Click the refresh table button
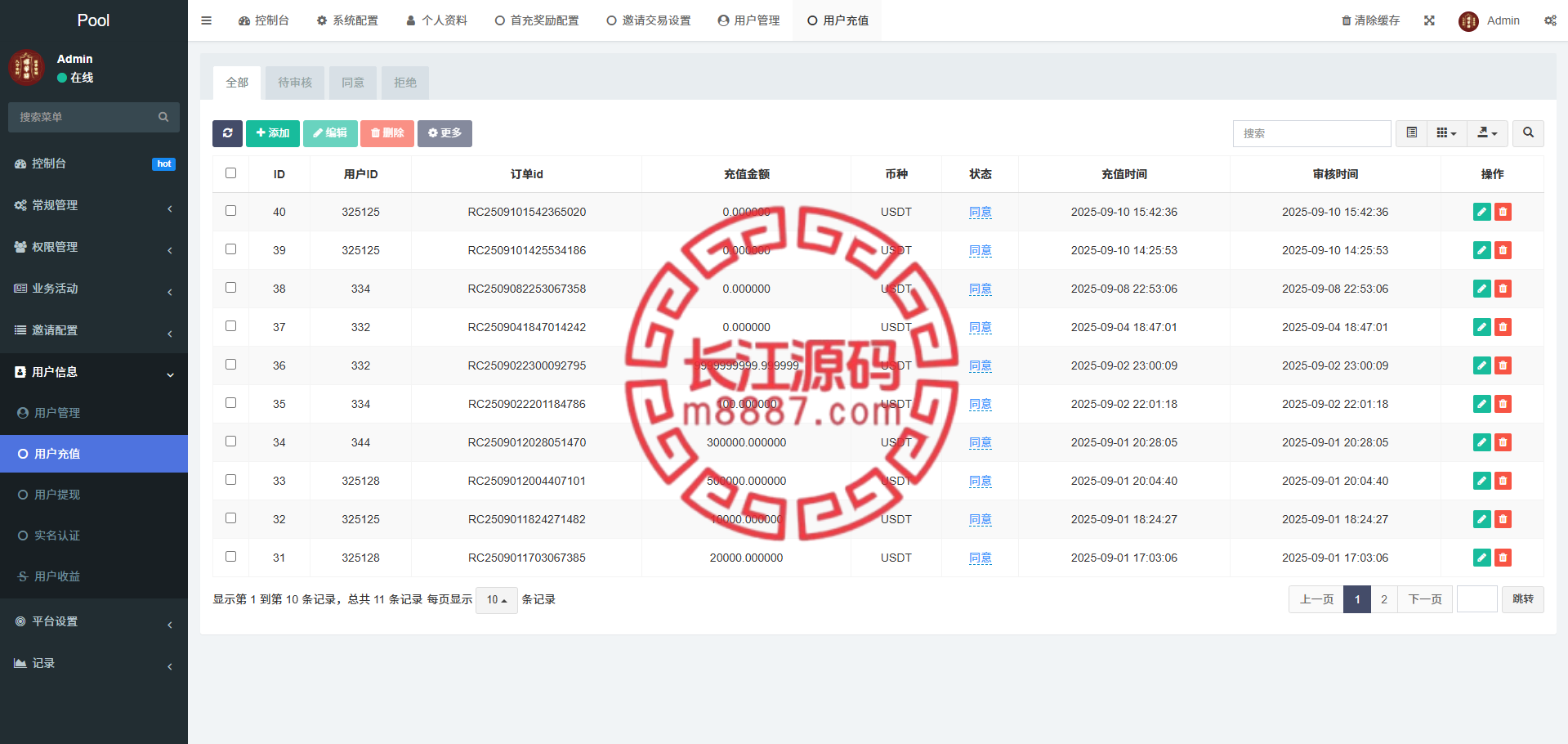The height and width of the screenshot is (744, 1568). pyautogui.click(x=227, y=133)
